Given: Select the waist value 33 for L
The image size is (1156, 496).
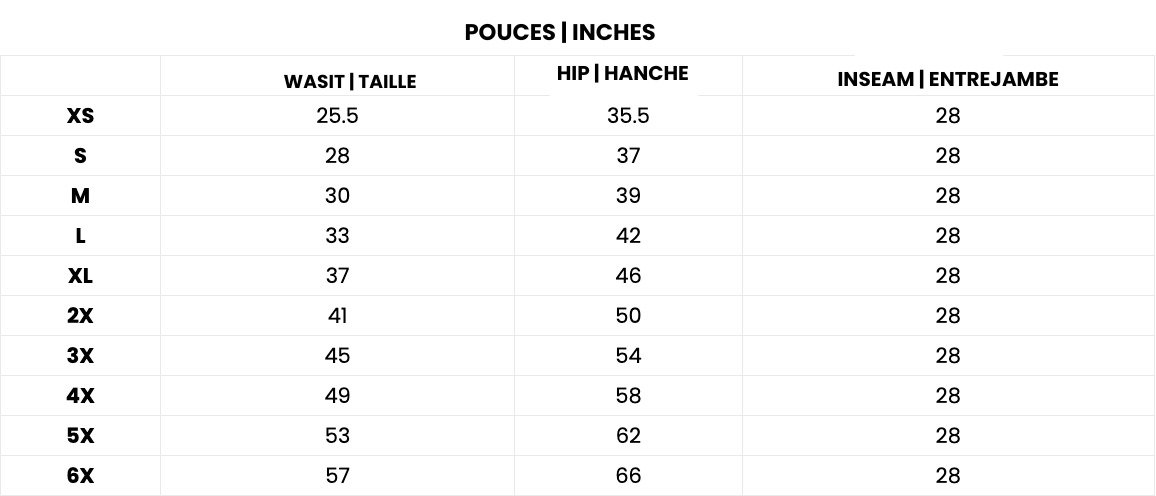Looking at the screenshot, I should pos(338,236).
